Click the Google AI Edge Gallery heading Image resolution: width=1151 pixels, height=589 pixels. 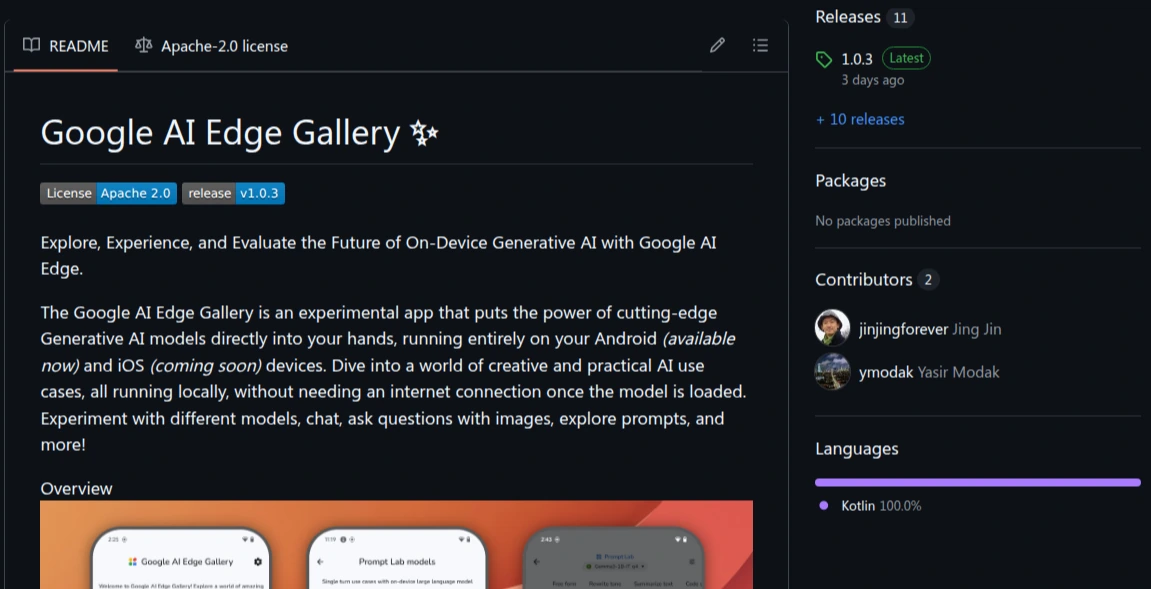240,133
